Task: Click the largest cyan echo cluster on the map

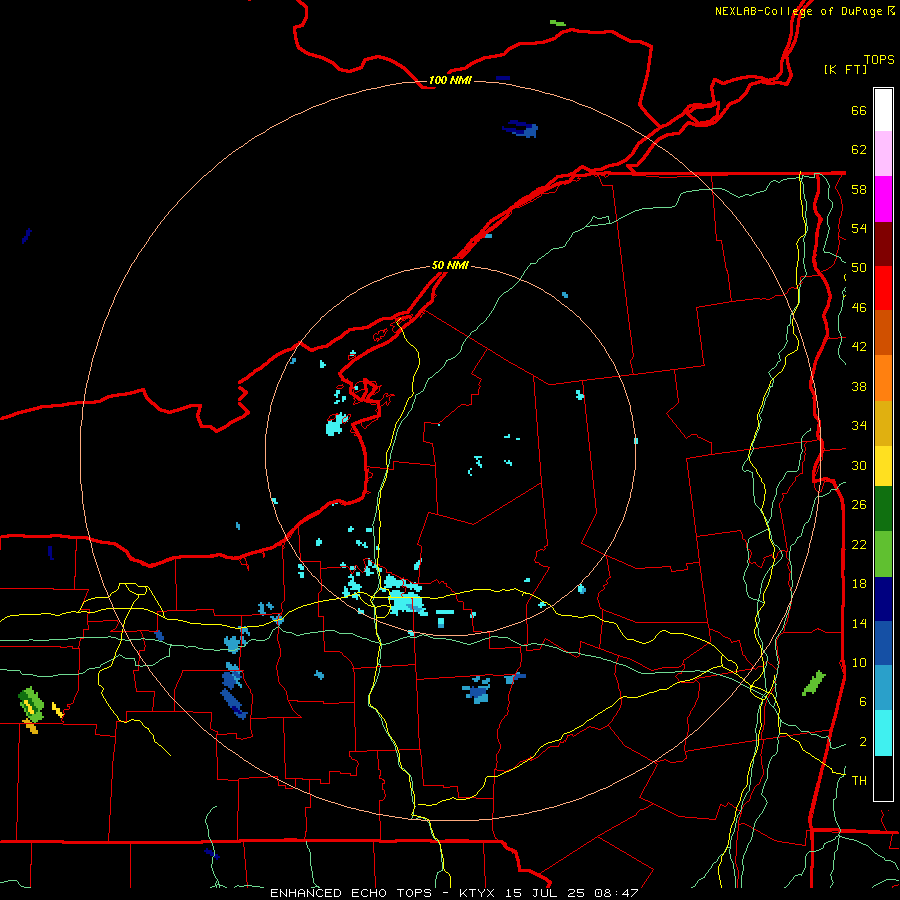Action: click(406, 597)
